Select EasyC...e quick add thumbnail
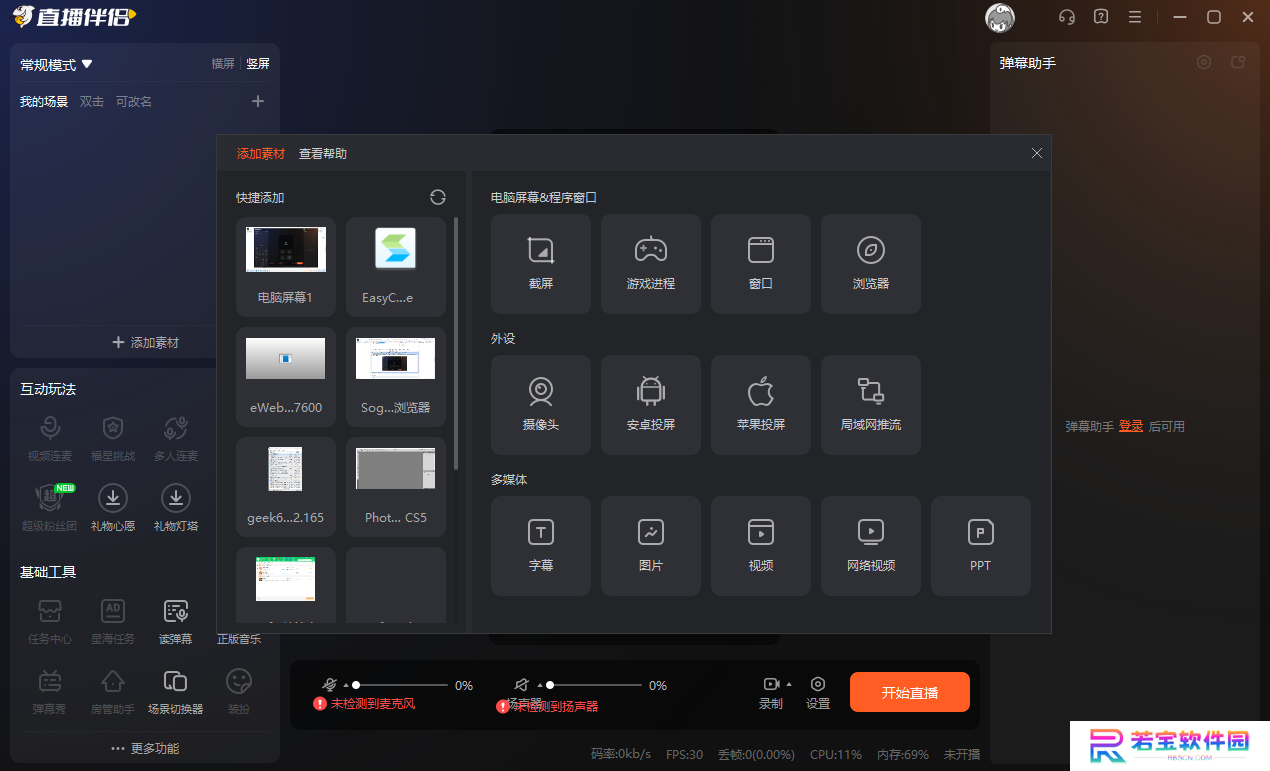Image resolution: width=1270 pixels, height=771 pixels. click(396, 267)
